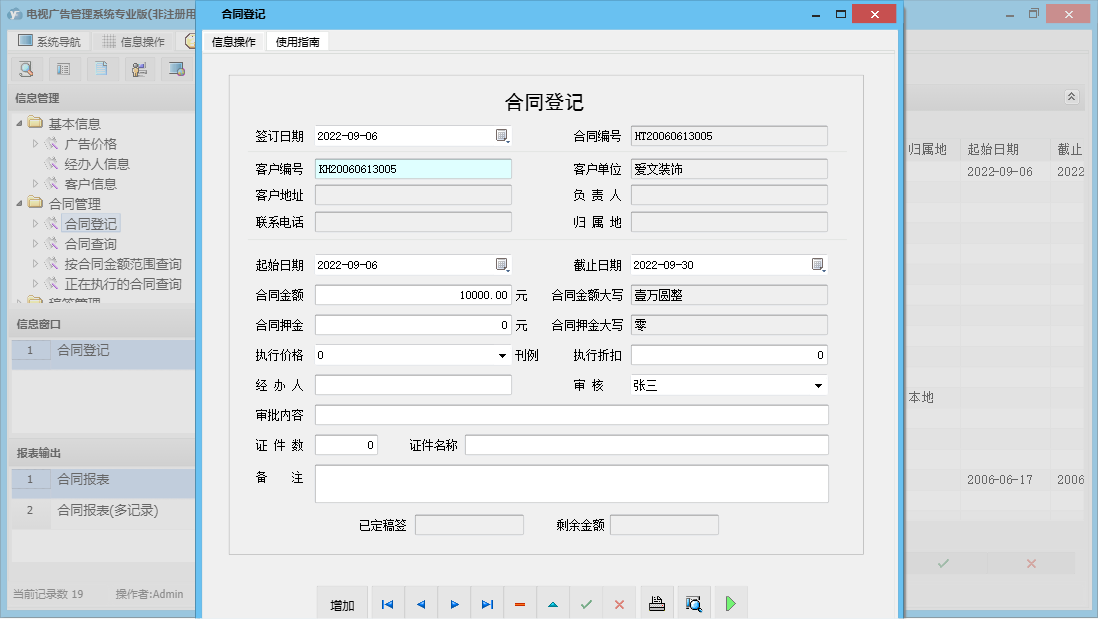The image size is (1098, 635).
Task: Delete the current record via red minus icon
Action: pos(519,603)
